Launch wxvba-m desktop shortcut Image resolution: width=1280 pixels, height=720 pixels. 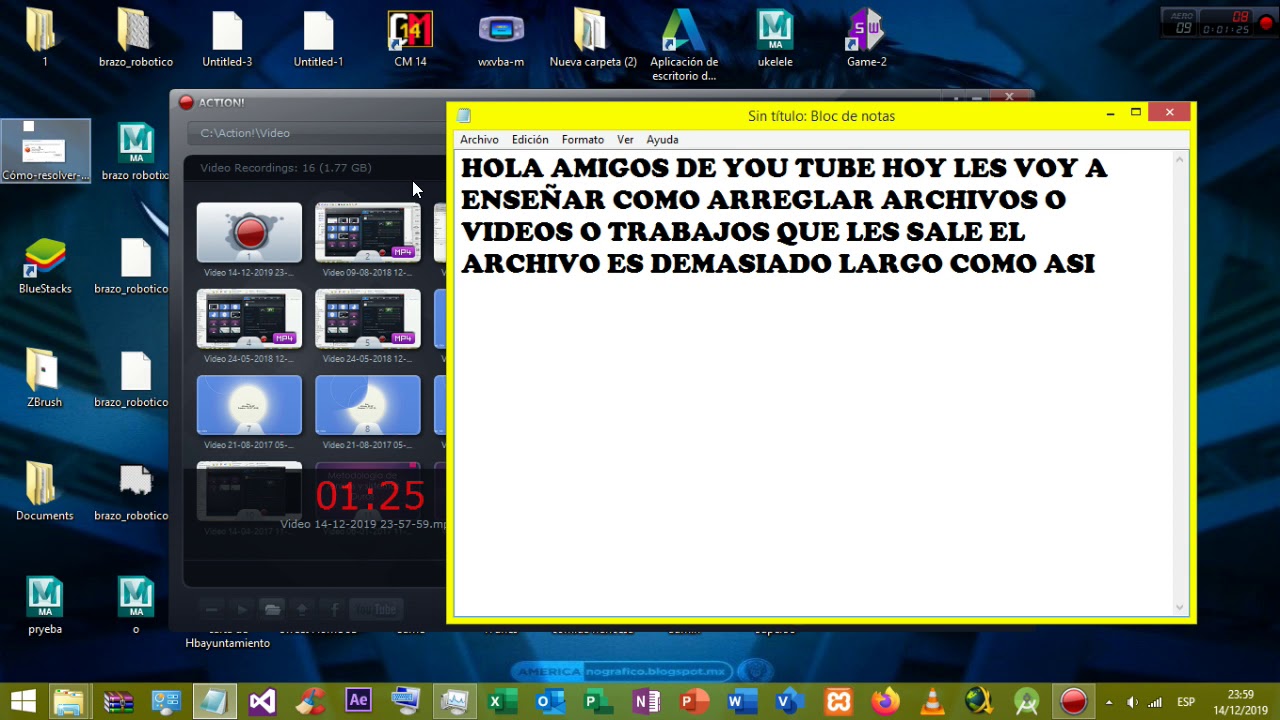pos(501,39)
